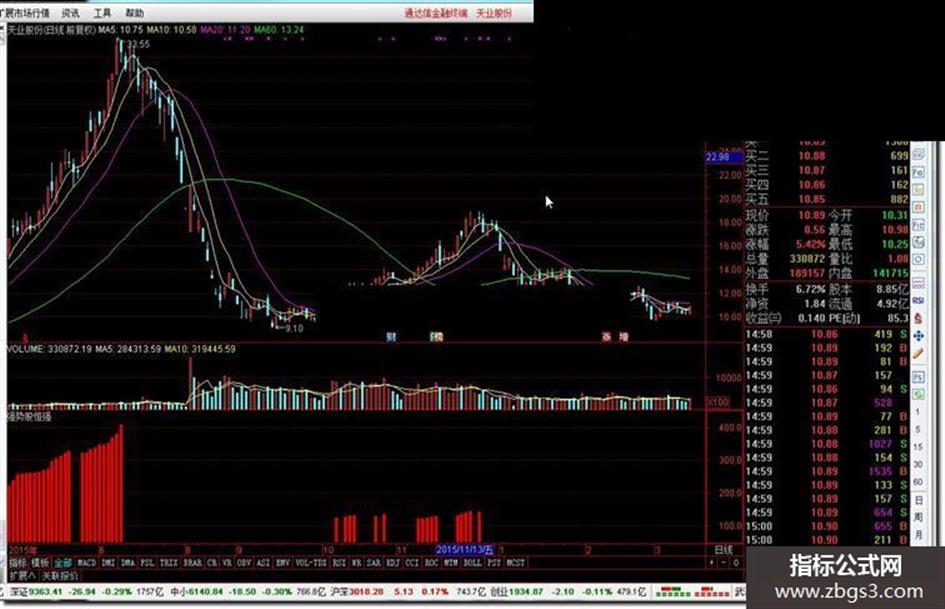Open the 关联报价 tab
The height and width of the screenshot is (609, 945).
60,576
